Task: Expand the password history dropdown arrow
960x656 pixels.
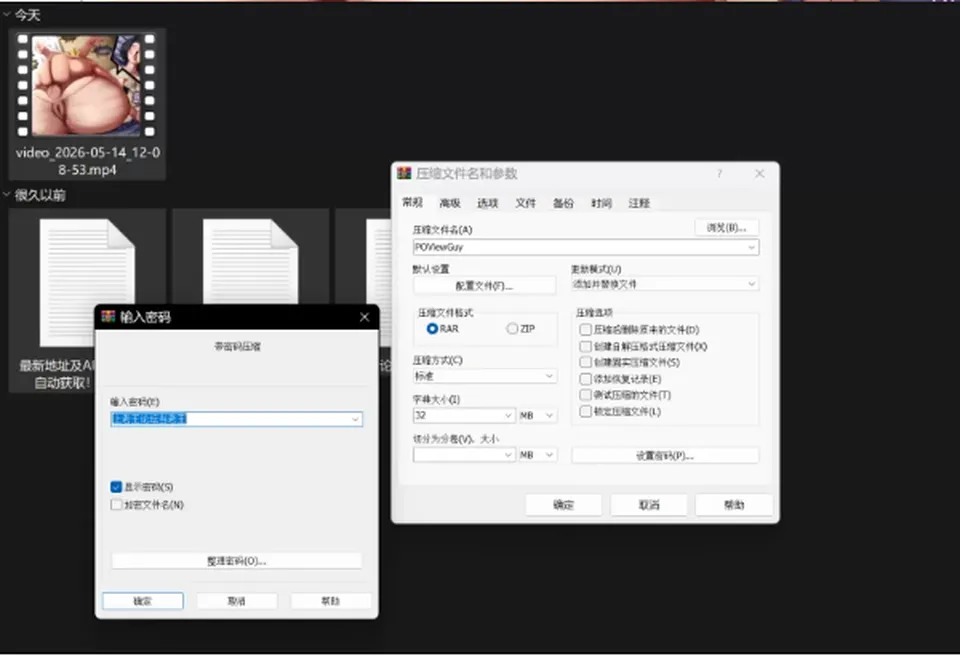Action: [355, 420]
